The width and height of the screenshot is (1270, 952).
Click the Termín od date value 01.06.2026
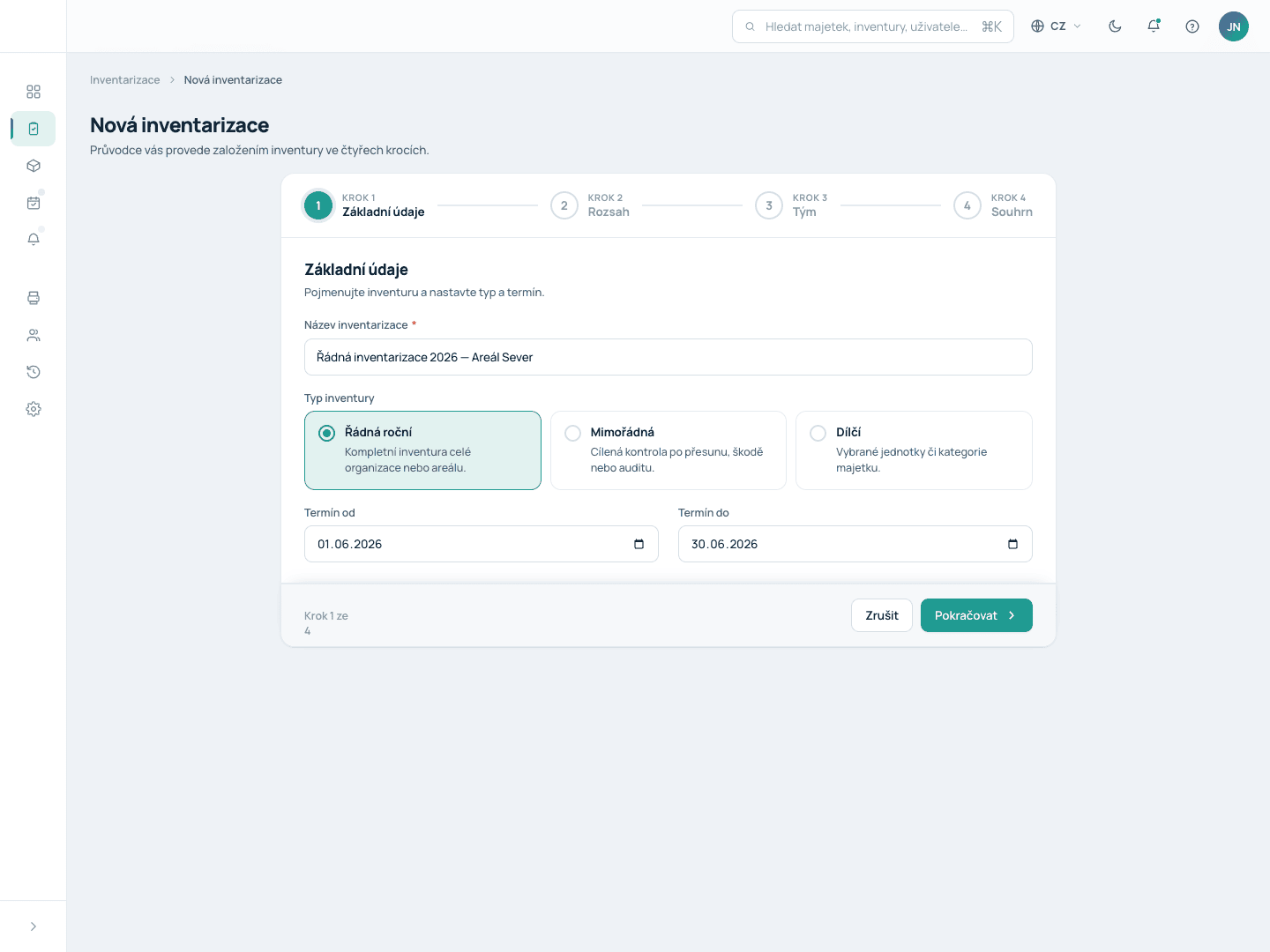[350, 545]
